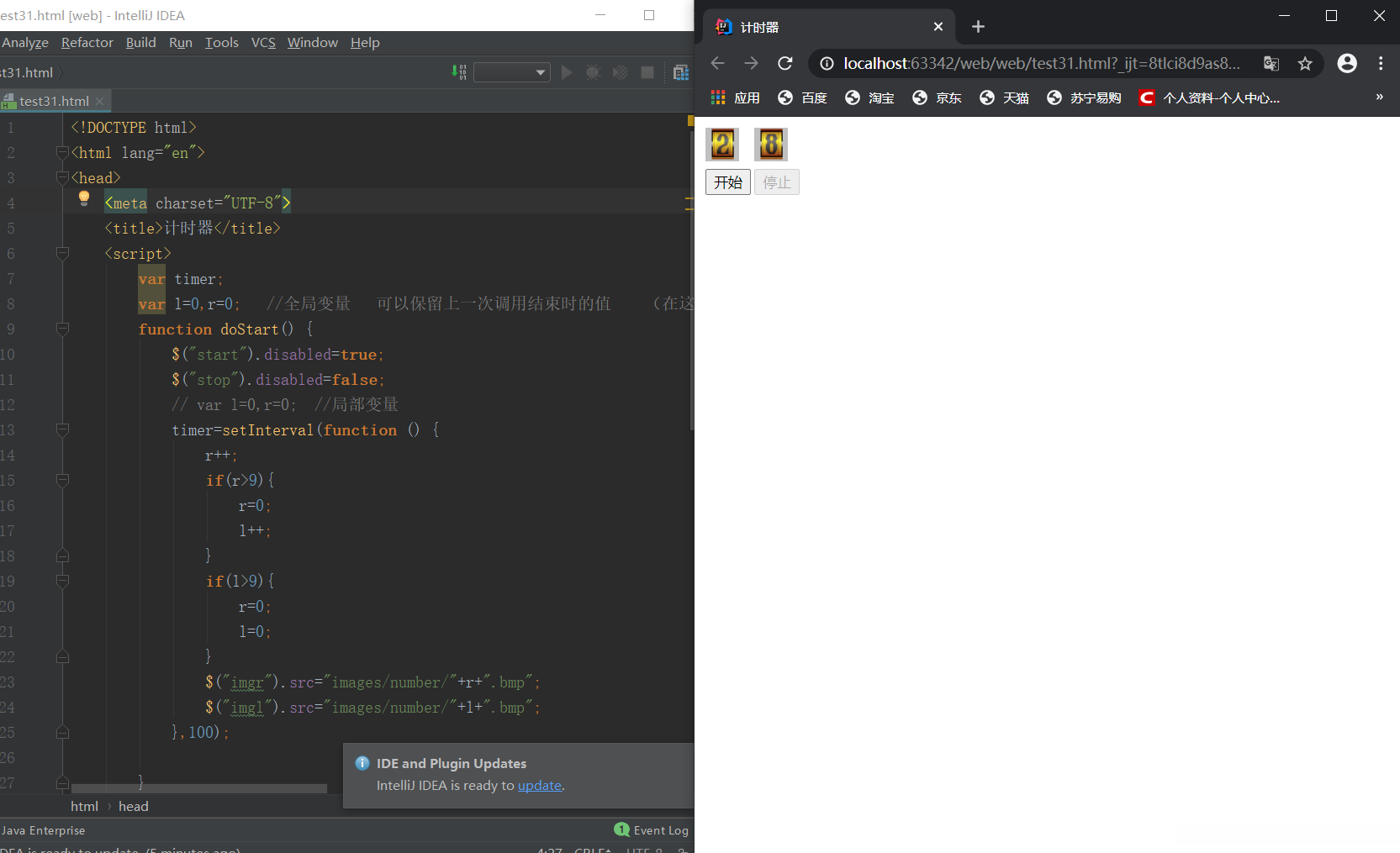Close the test31.html editor tab
This screenshot has height=853, width=1400.
(x=99, y=101)
